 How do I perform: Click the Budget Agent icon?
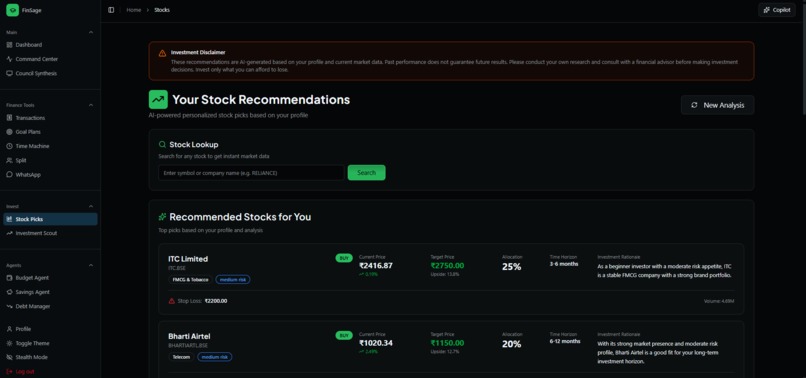click(x=9, y=278)
